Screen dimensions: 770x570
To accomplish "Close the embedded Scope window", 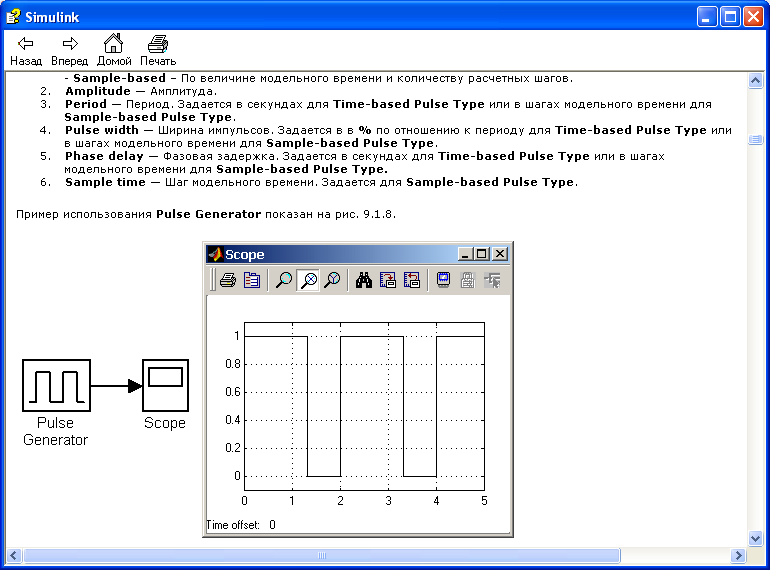I will (500, 254).
